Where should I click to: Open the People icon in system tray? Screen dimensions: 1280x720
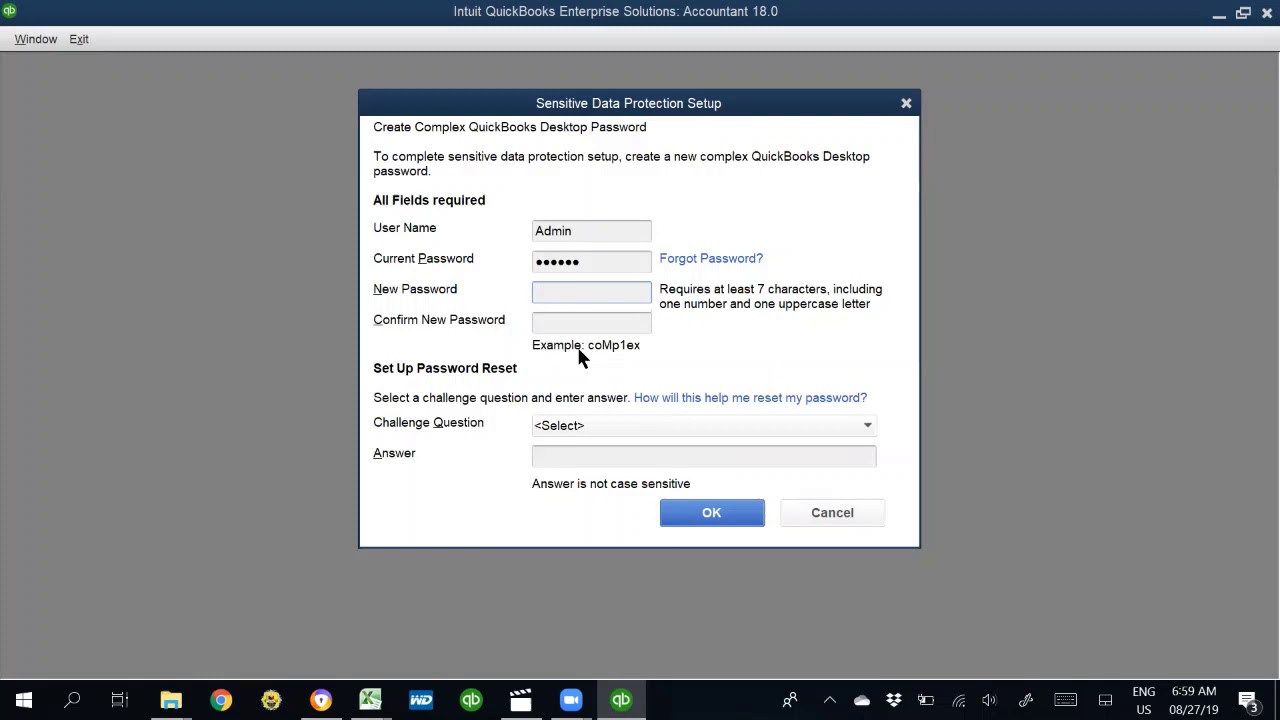click(790, 700)
